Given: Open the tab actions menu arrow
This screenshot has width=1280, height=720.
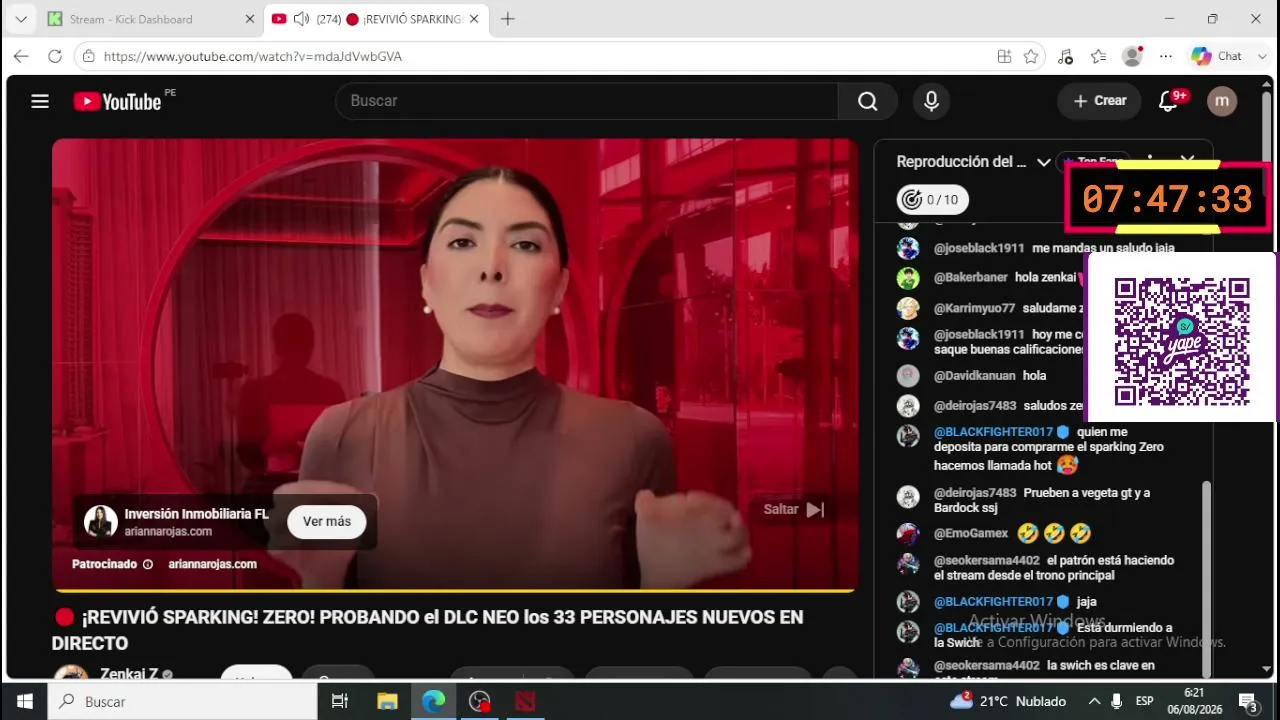Looking at the screenshot, I should tap(20, 19).
